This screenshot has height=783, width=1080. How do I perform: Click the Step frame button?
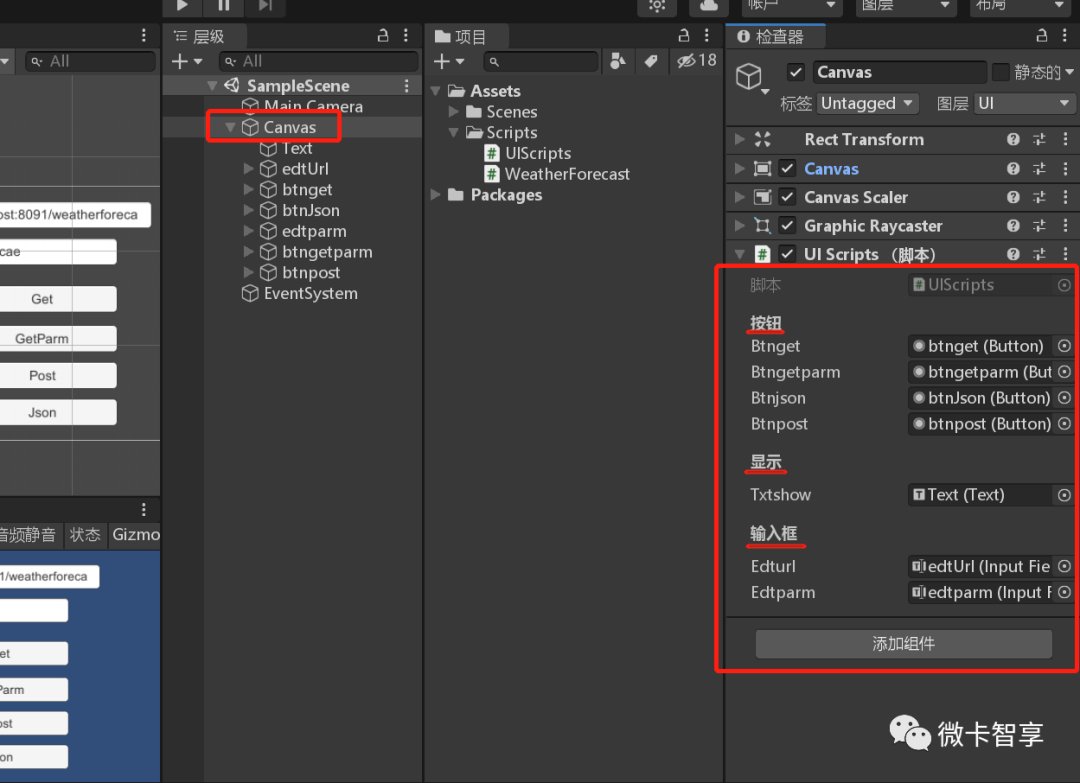click(x=264, y=8)
